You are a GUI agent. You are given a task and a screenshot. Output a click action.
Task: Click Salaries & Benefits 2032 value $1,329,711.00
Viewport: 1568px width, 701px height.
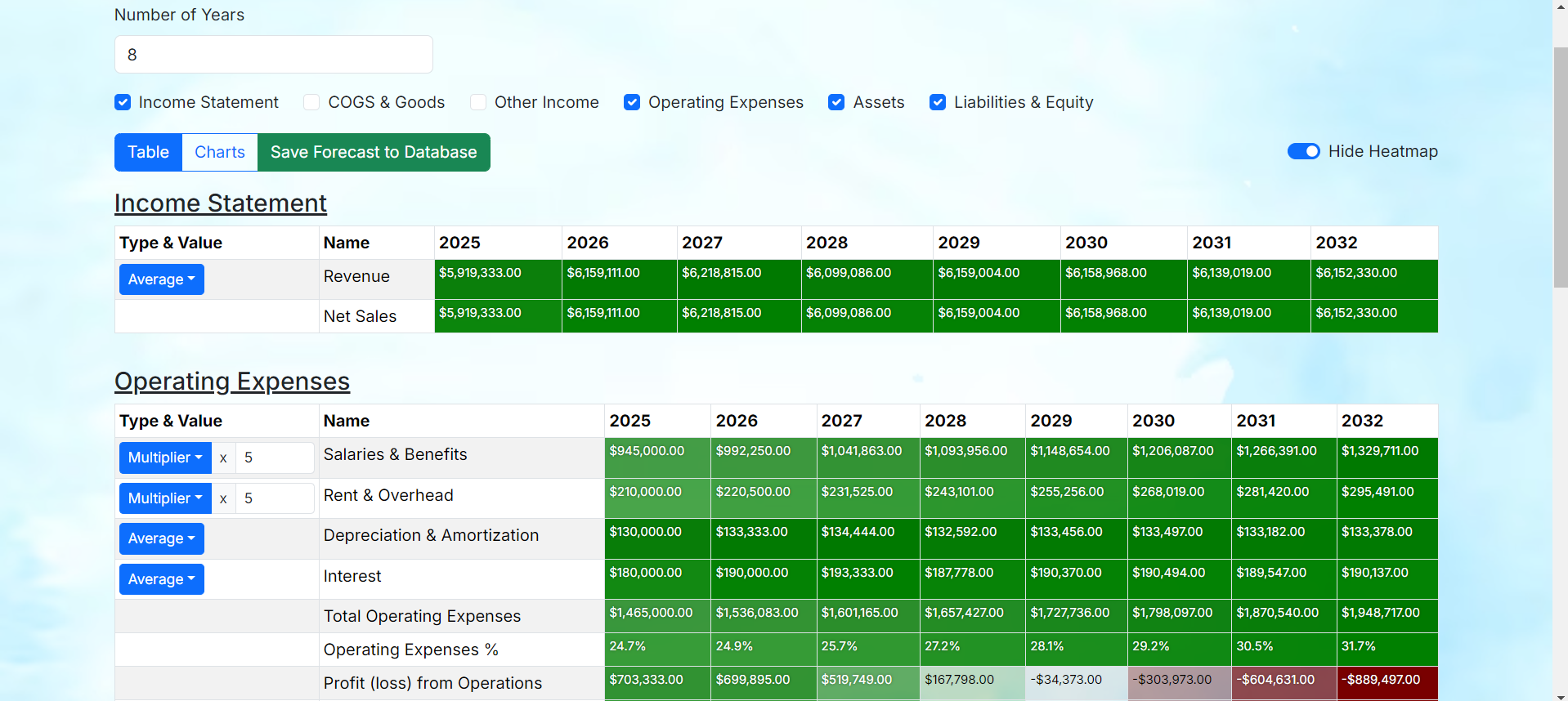pyautogui.click(x=1387, y=458)
